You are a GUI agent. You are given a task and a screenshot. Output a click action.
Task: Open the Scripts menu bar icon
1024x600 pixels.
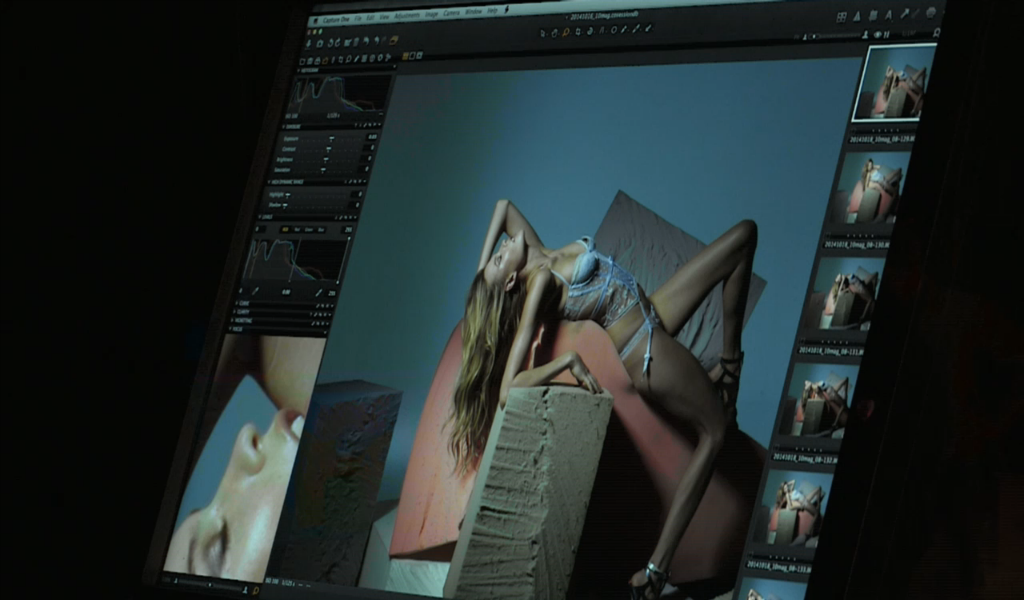pyautogui.click(x=506, y=10)
